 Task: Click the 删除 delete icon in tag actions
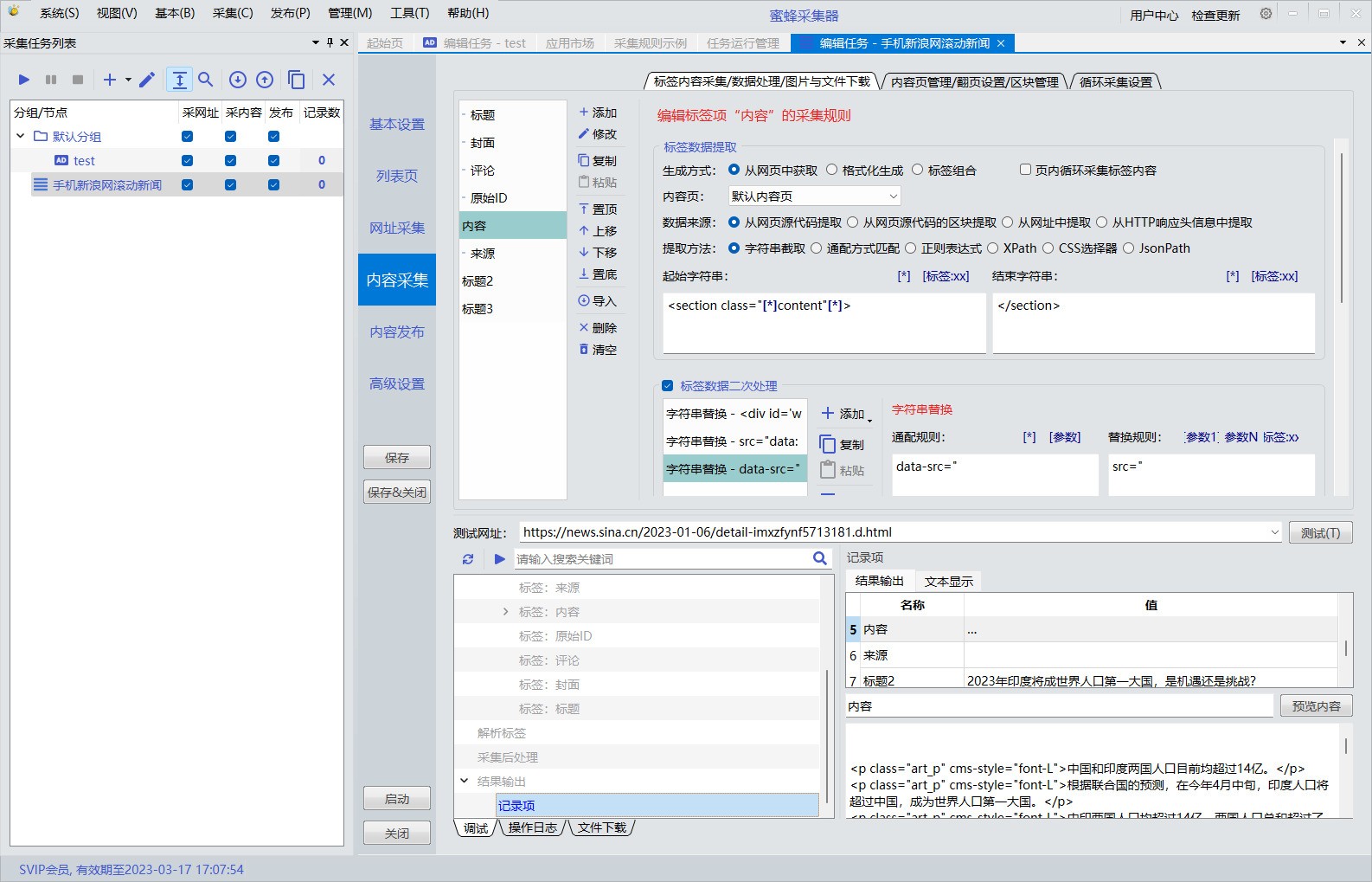584,328
